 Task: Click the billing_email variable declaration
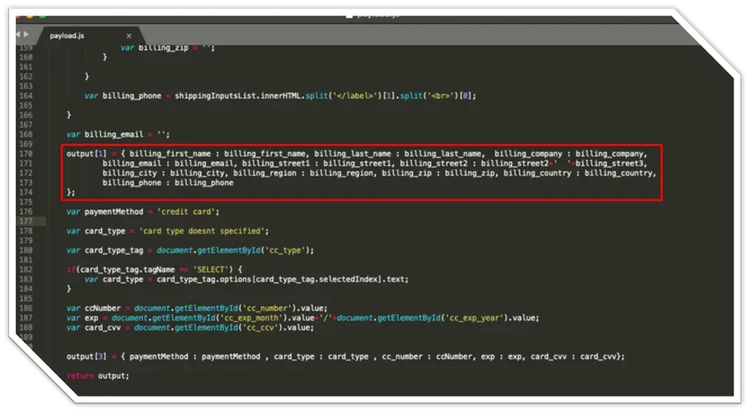[x=110, y=134]
